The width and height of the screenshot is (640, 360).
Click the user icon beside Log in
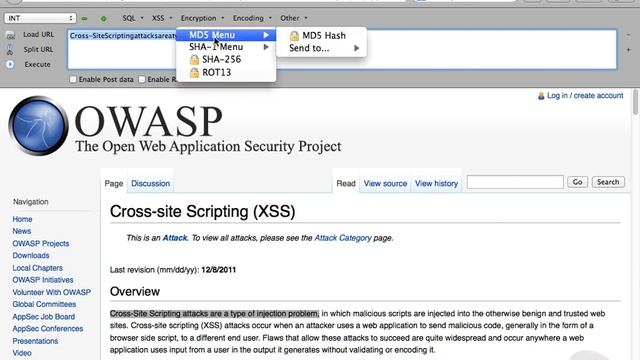(x=541, y=96)
